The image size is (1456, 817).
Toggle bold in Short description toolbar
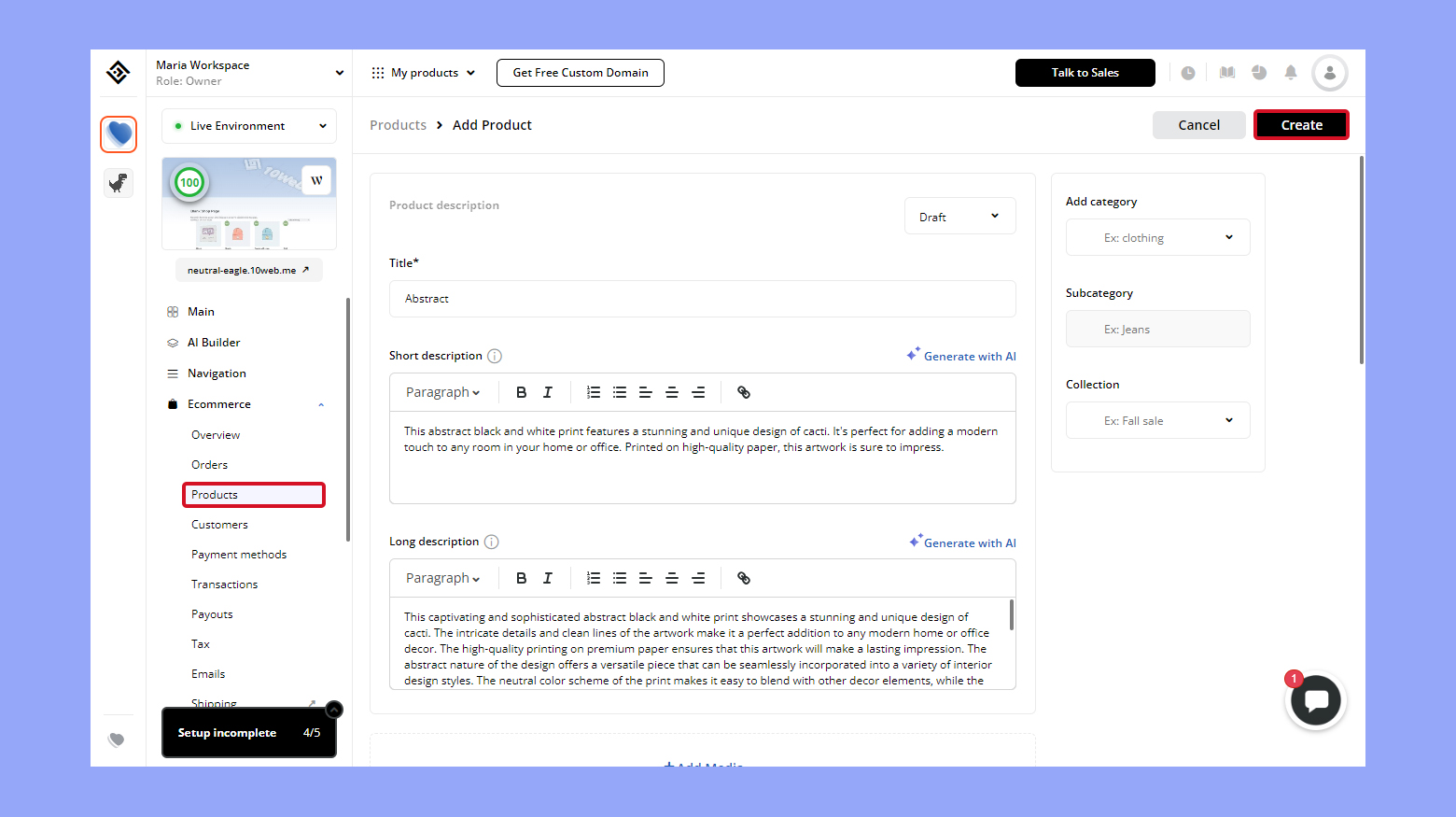click(521, 392)
